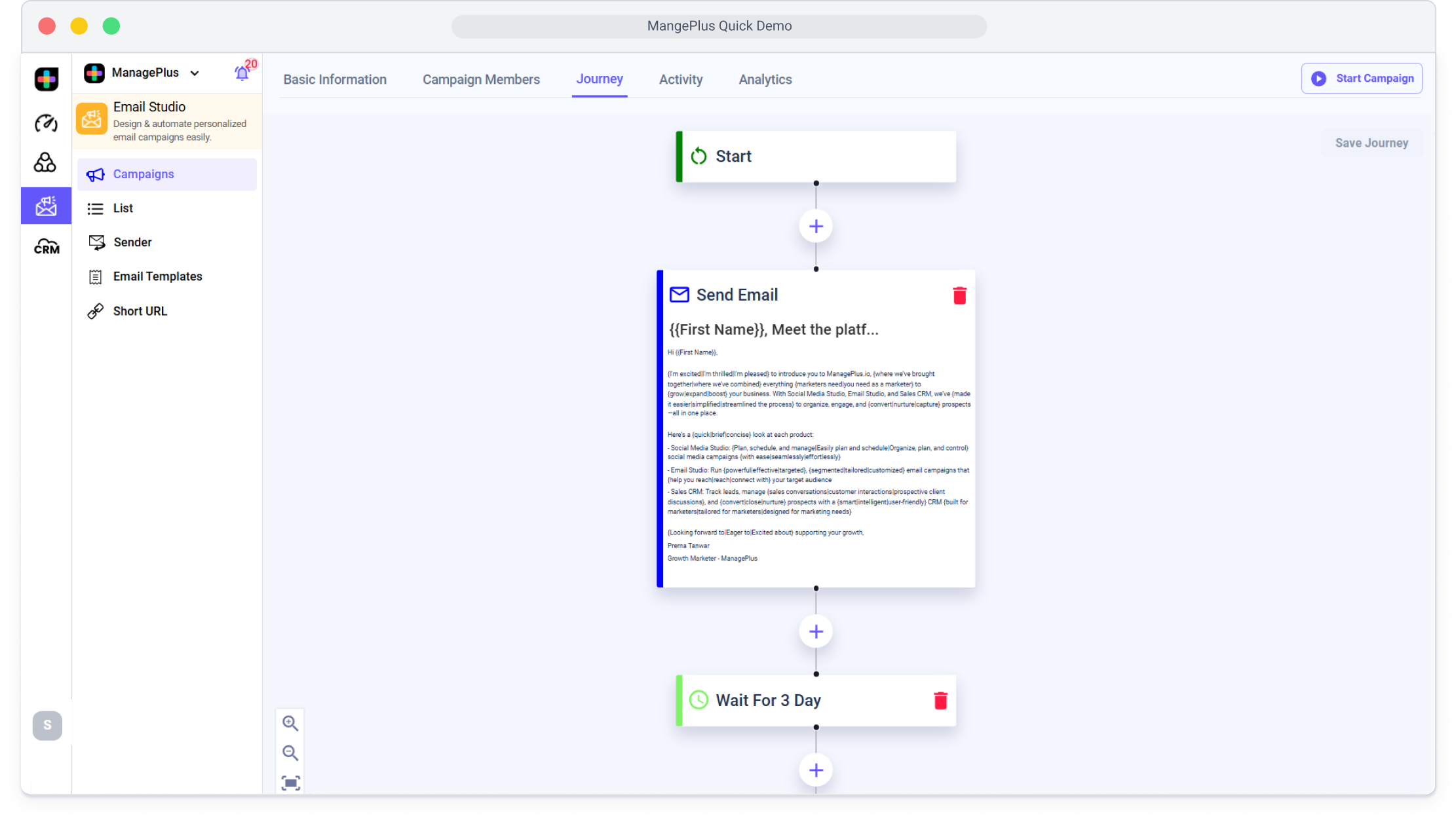Add step after Send Email node

(816, 631)
